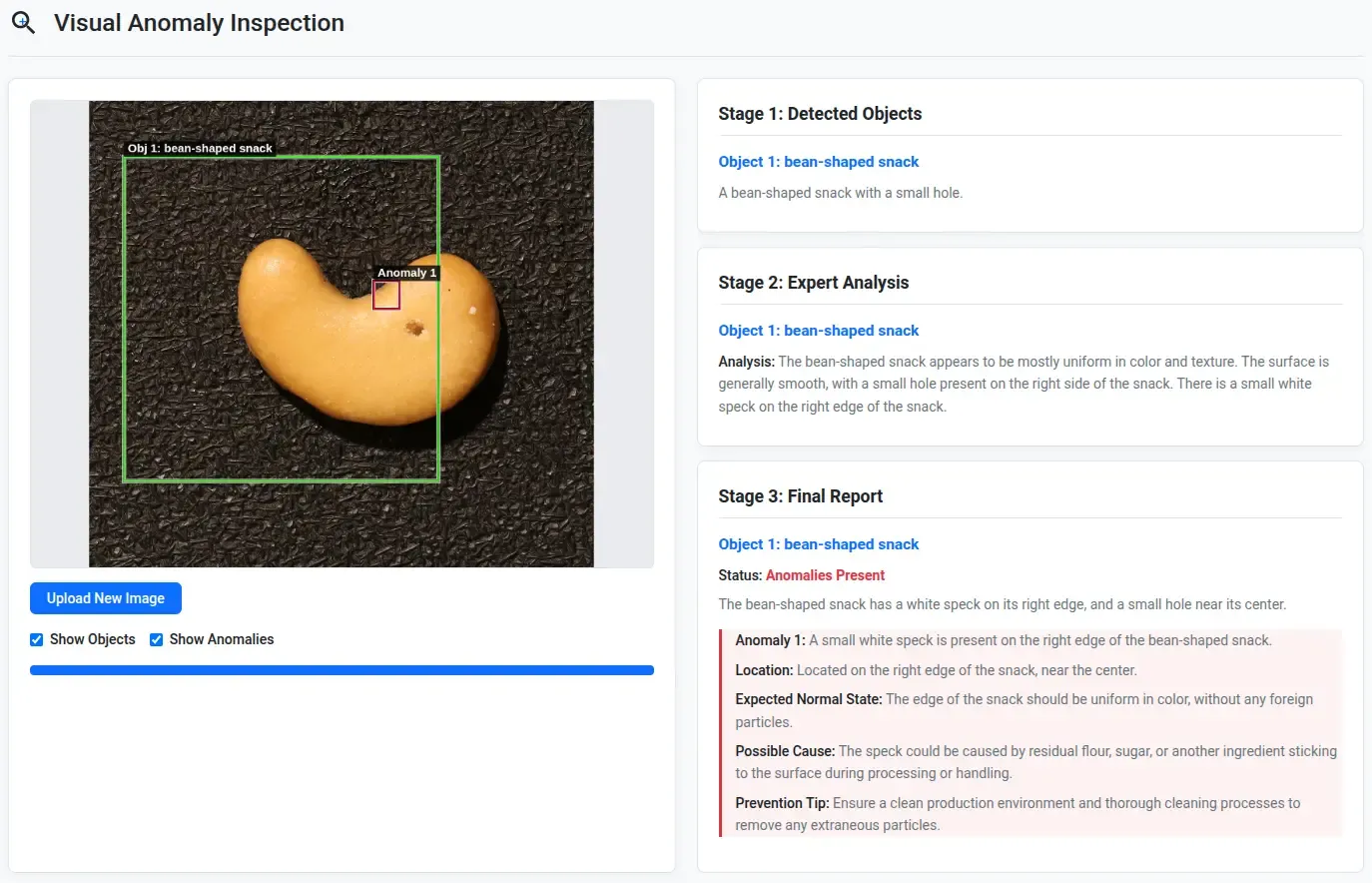Viewport: 1372px width, 883px height.
Task: Click the red Anomaly 1 bounding box
Action: tap(386, 295)
